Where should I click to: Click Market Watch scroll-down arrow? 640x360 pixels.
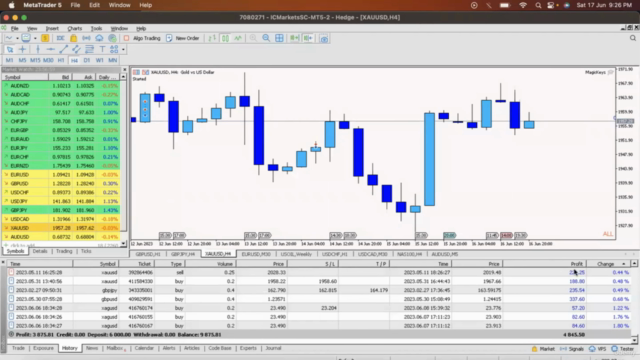tap(123, 244)
